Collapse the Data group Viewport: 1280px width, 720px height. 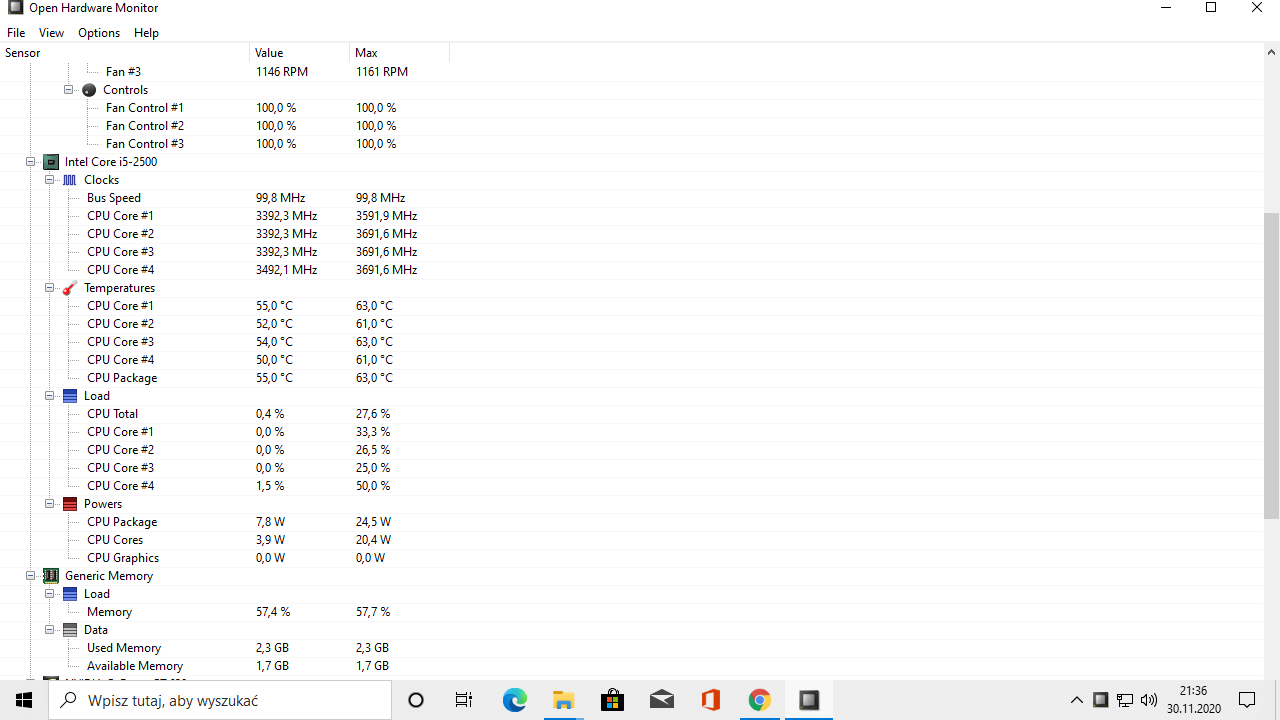point(50,630)
